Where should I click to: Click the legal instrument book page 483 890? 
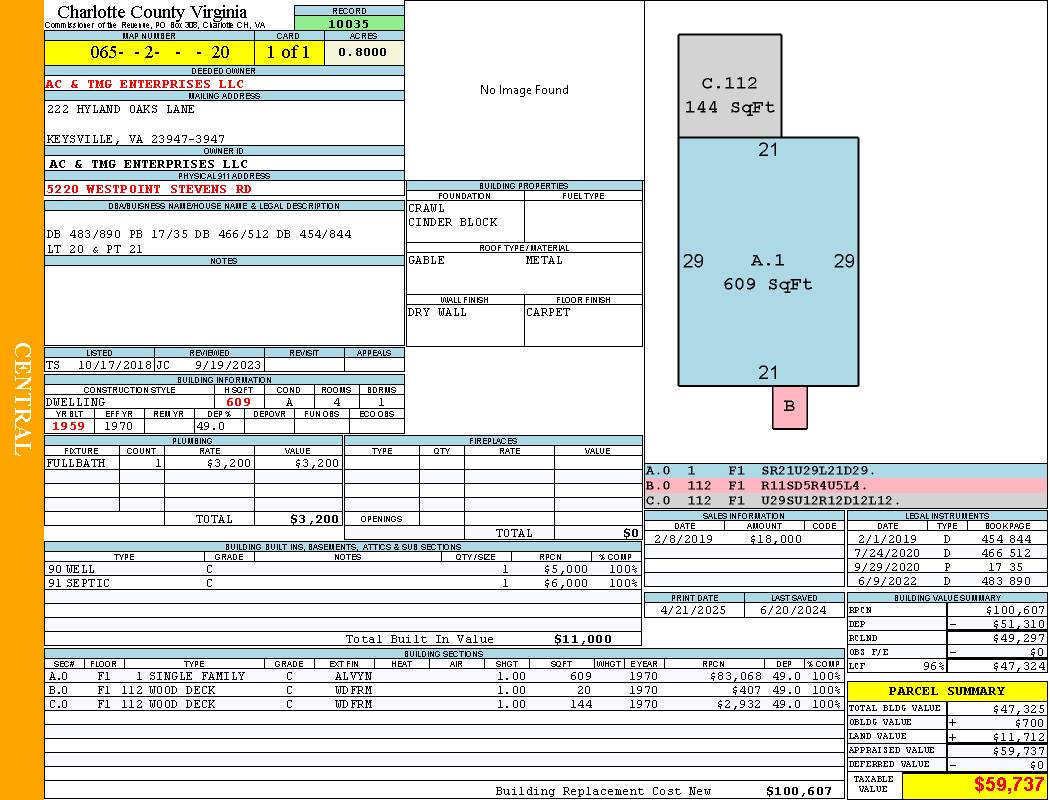click(x=1007, y=581)
